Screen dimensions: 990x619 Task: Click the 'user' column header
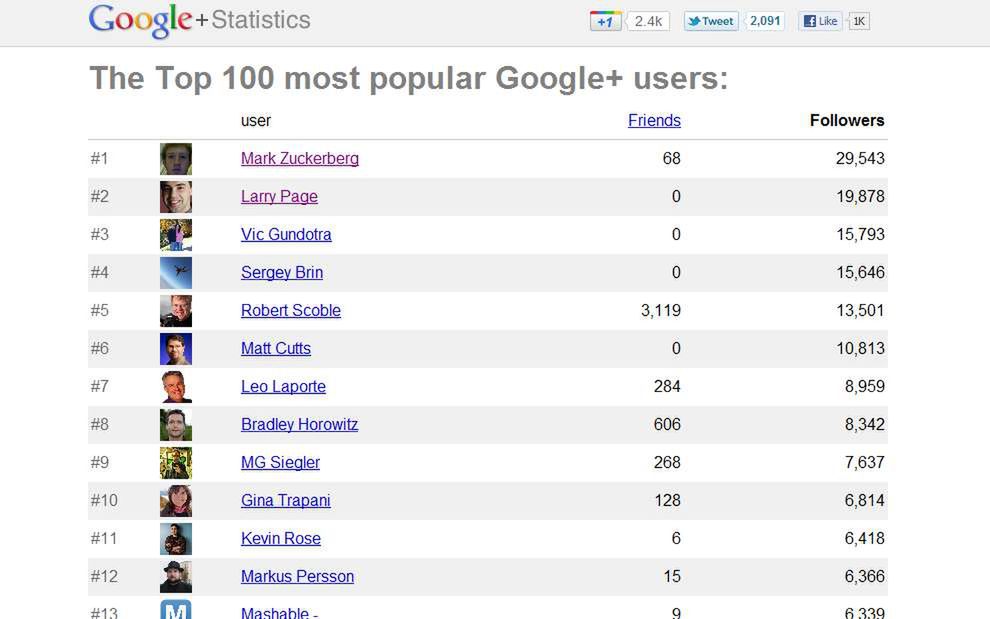[256, 121]
